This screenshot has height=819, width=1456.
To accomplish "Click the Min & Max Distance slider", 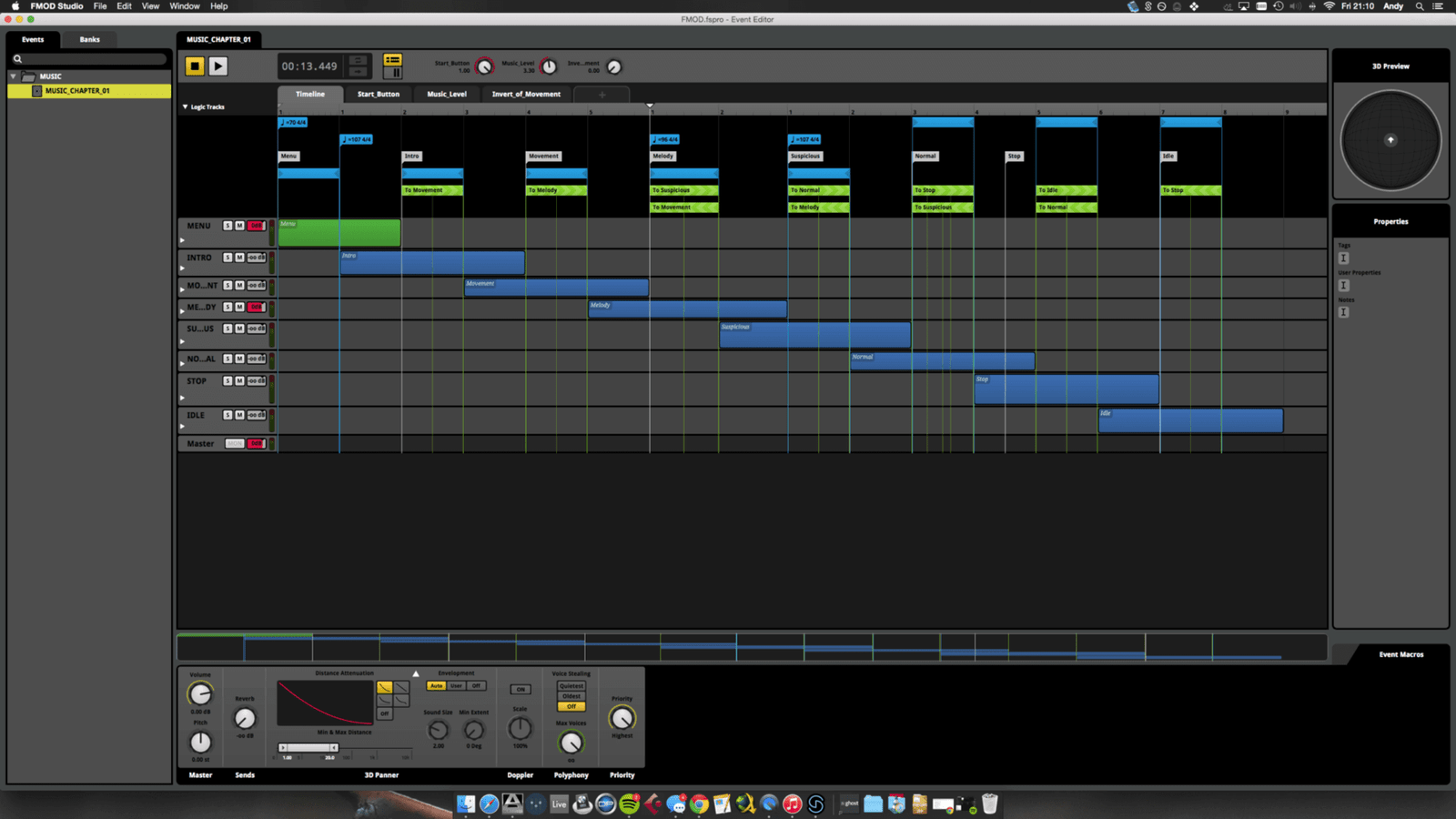I will pyautogui.click(x=309, y=747).
